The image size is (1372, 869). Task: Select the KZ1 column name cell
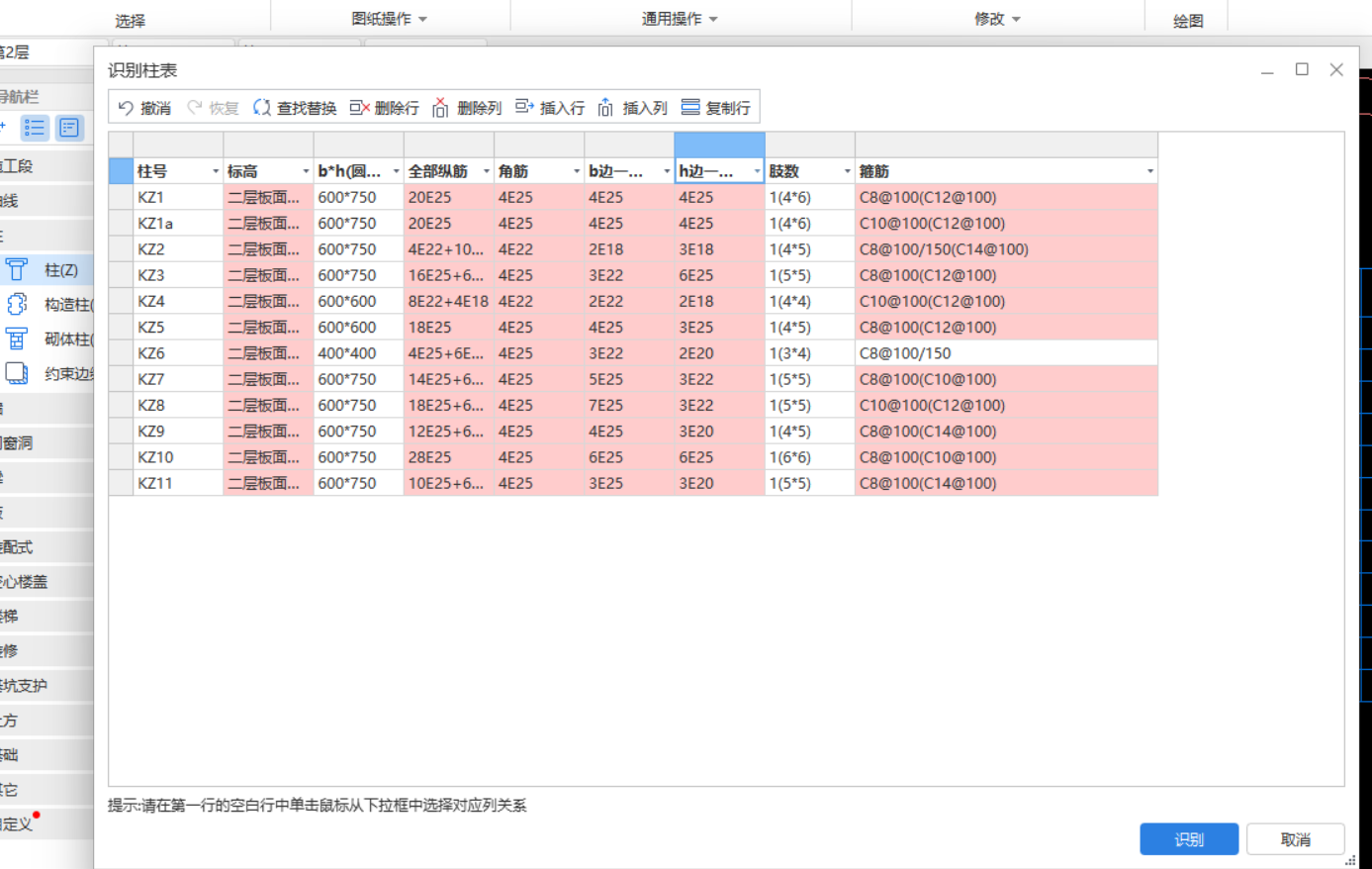(x=178, y=197)
